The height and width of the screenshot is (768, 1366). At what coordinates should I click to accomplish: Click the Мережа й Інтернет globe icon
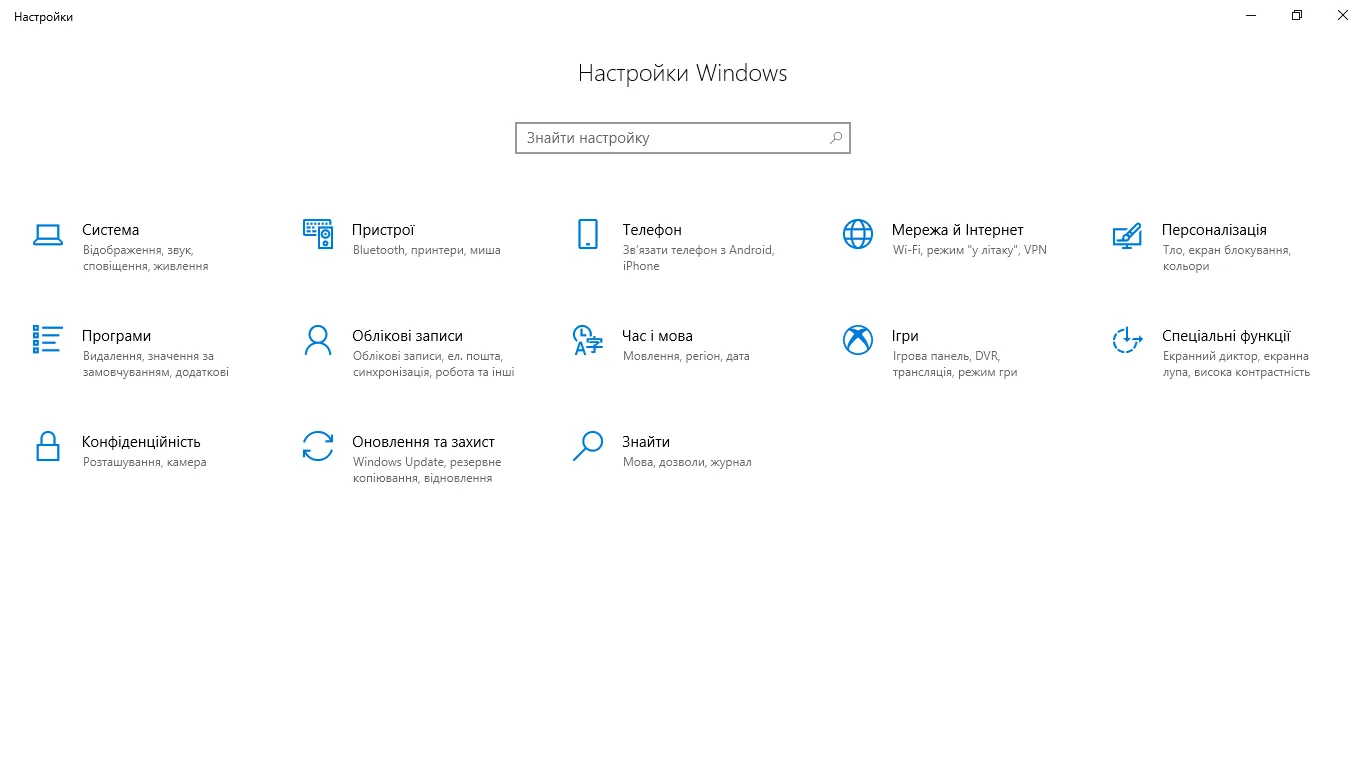(858, 234)
